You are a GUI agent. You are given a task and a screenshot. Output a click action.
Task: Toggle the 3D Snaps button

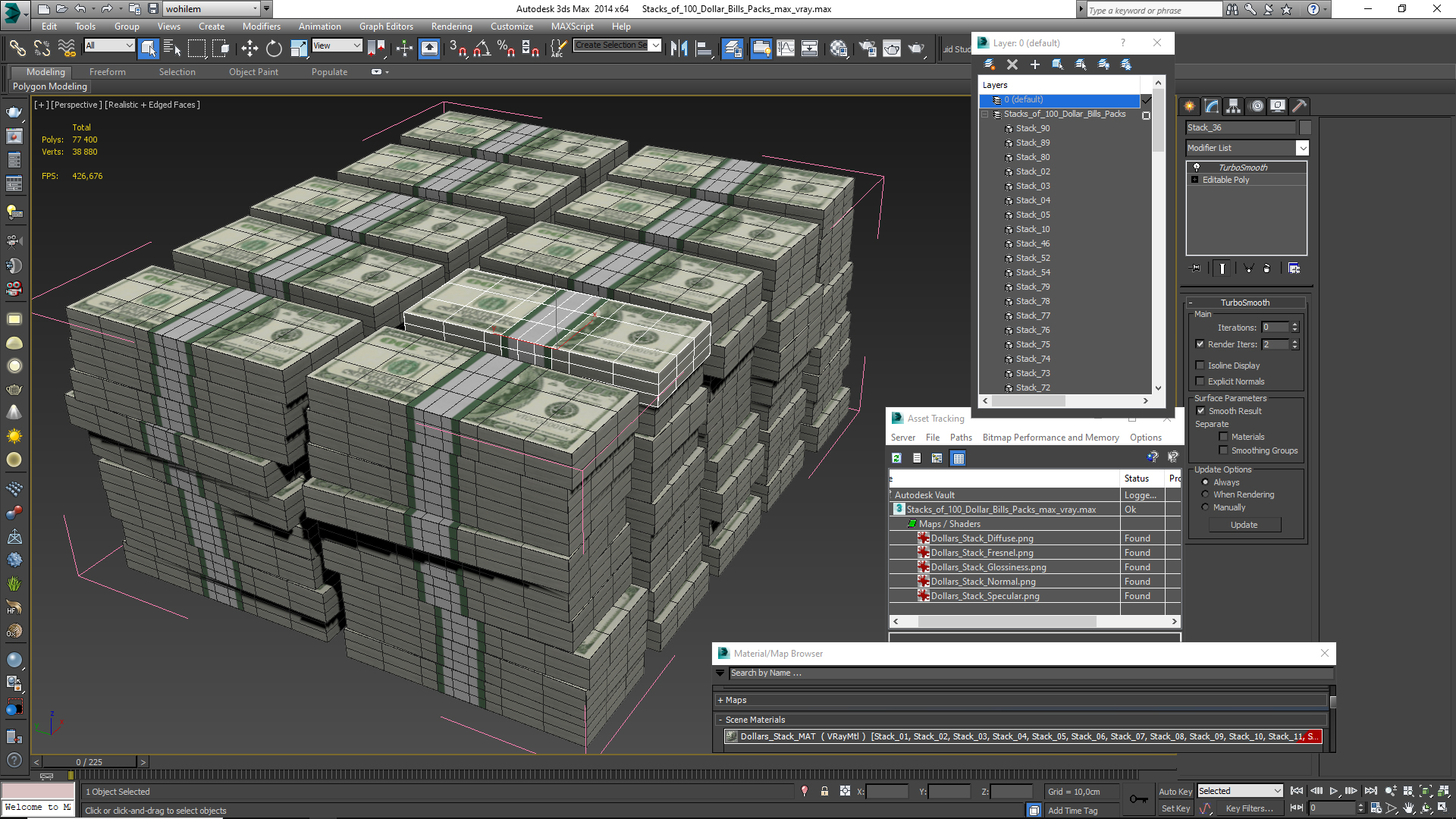457,49
